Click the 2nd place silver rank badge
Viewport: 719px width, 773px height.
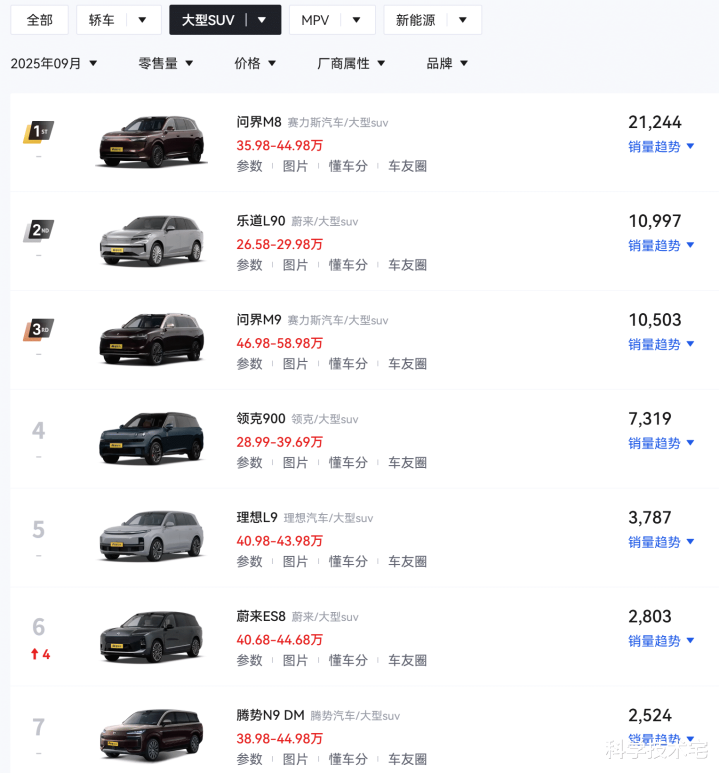click(x=39, y=231)
